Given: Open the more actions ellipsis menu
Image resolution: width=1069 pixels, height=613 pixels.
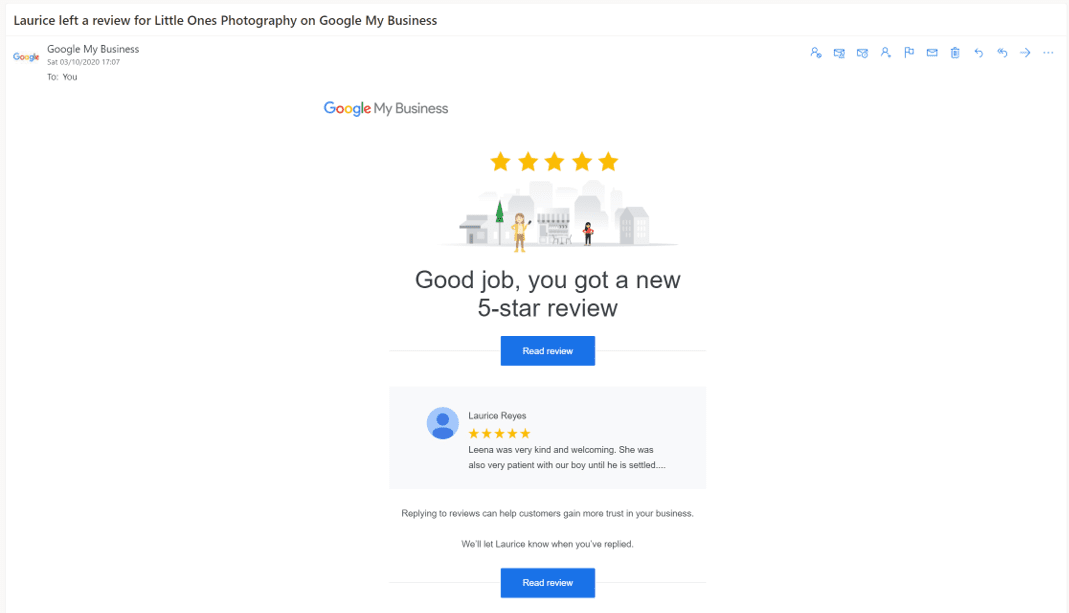Looking at the screenshot, I should click(x=1048, y=53).
